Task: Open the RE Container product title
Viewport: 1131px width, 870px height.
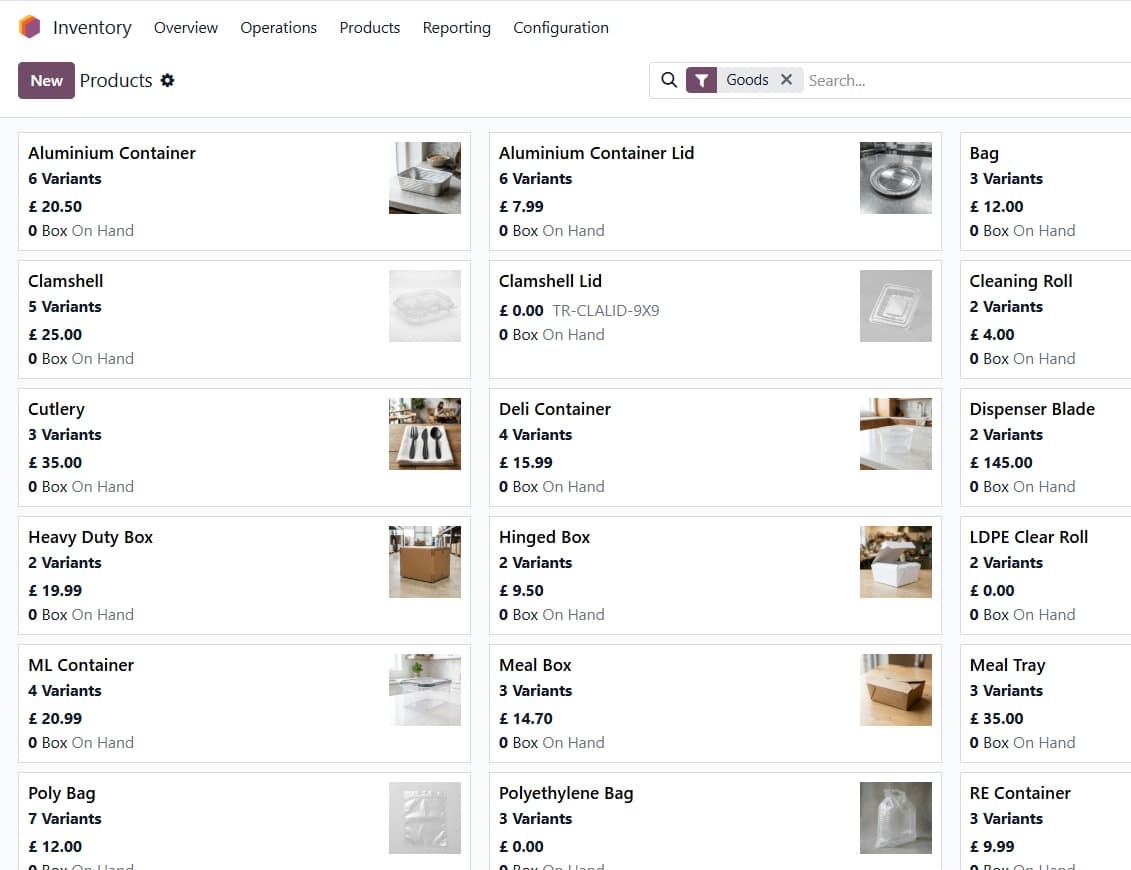Action: 1020,793
